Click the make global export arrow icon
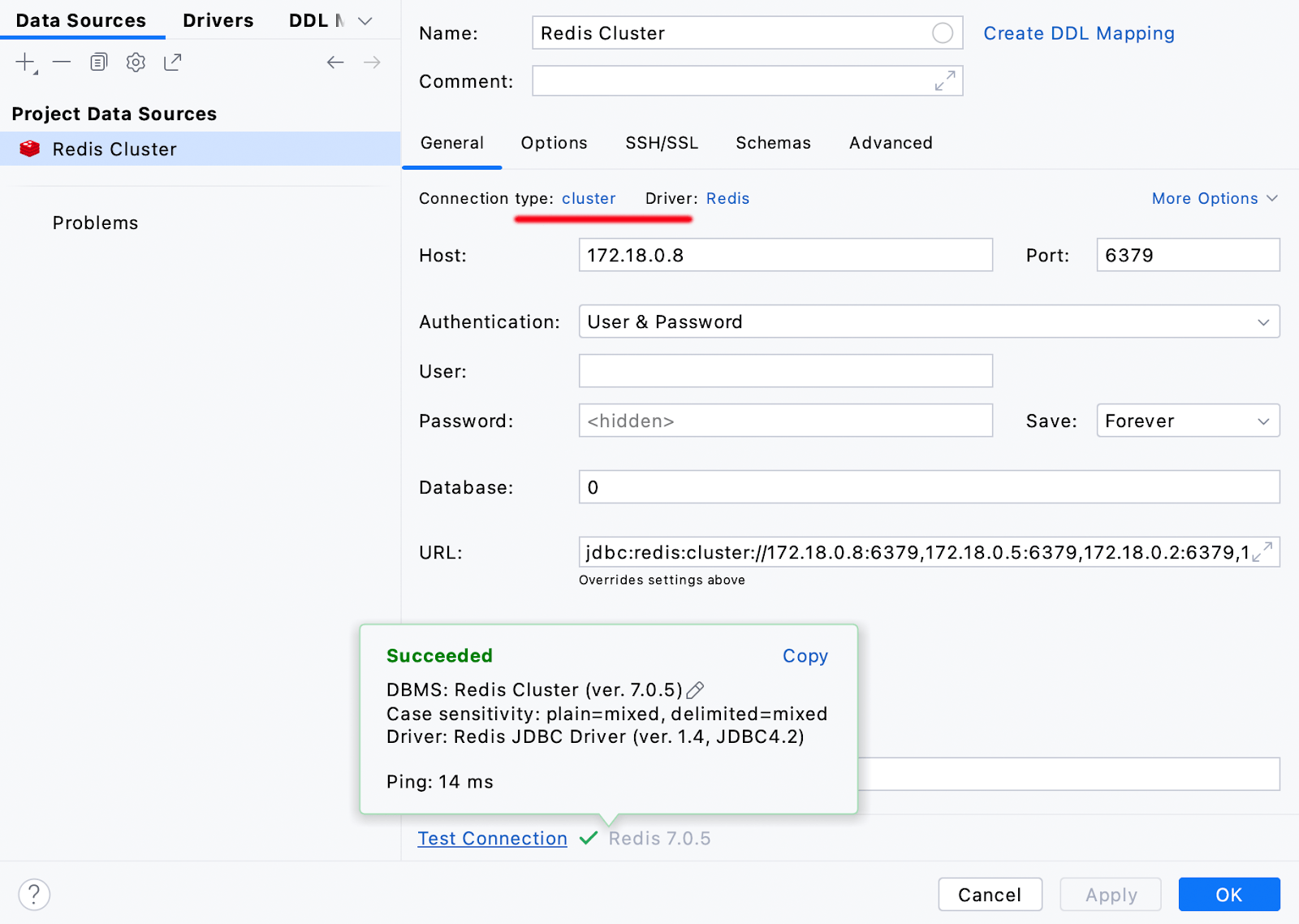Screen dimensions: 1299x924 pos(173,63)
